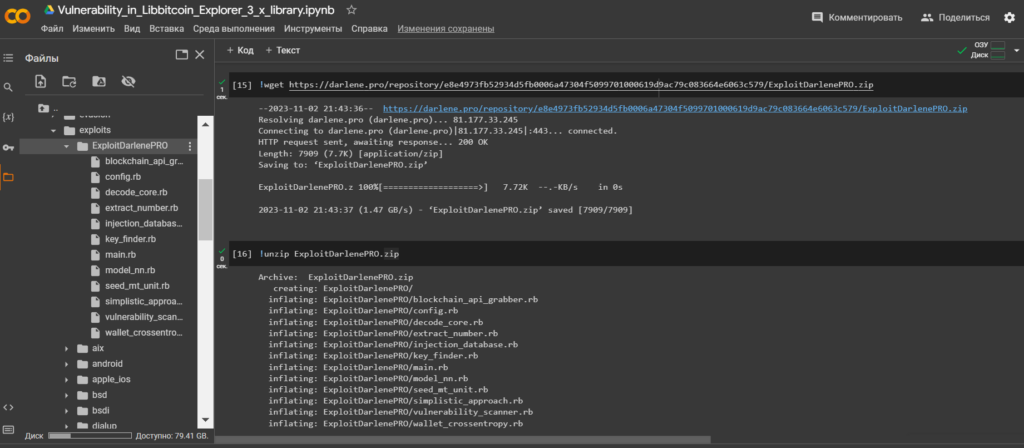Add a code cell with + Код
The width and height of the screenshot is (1024, 448).
240,50
